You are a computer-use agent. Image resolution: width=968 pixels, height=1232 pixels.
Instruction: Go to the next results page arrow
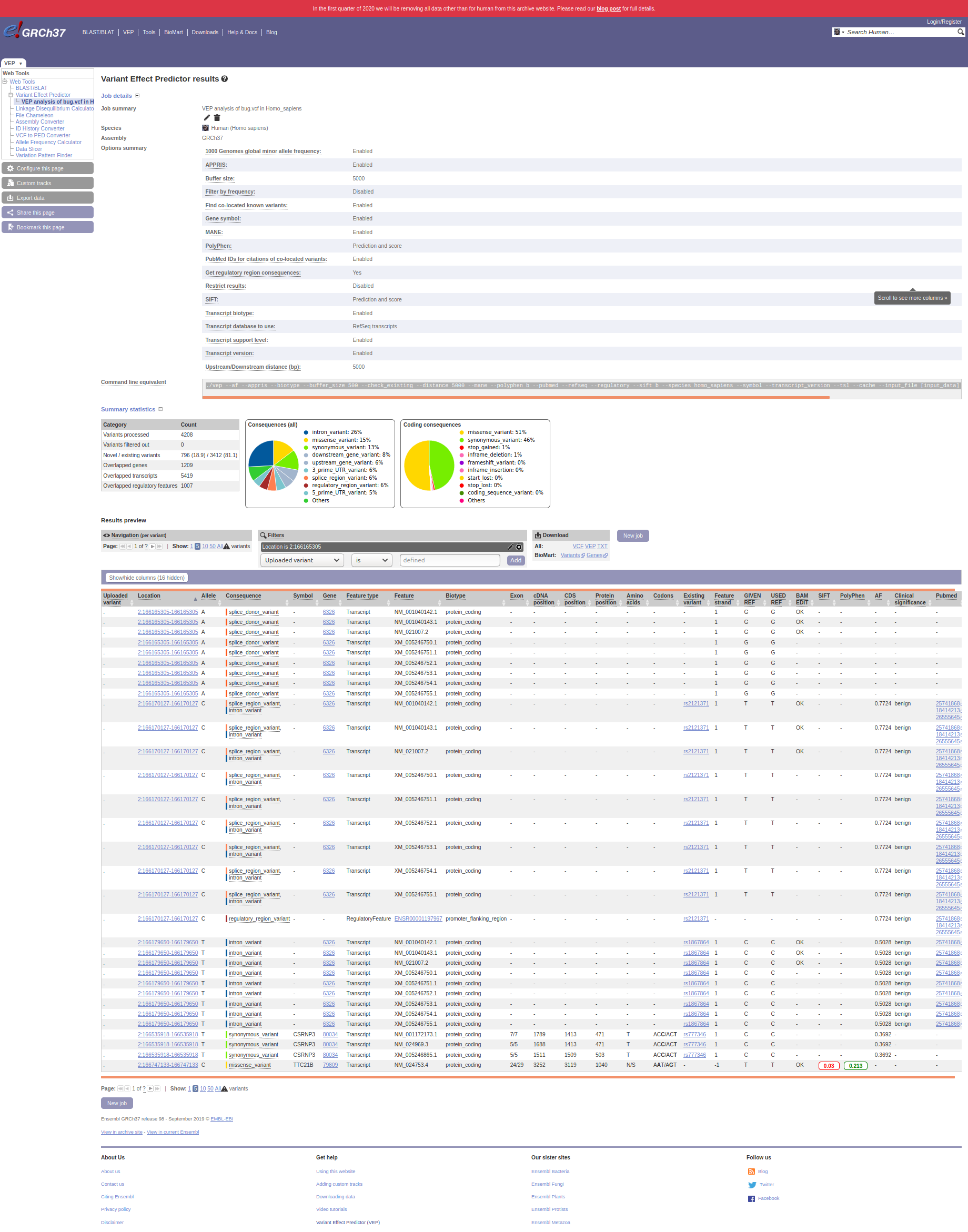[152, 546]
